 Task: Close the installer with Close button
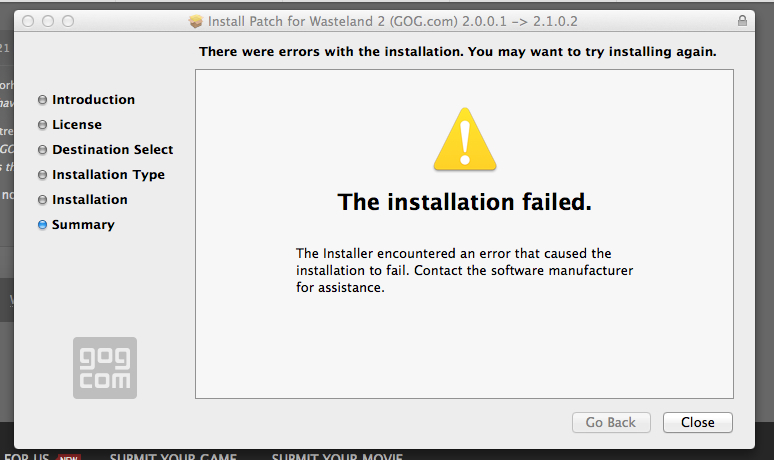tap(697, 422)
